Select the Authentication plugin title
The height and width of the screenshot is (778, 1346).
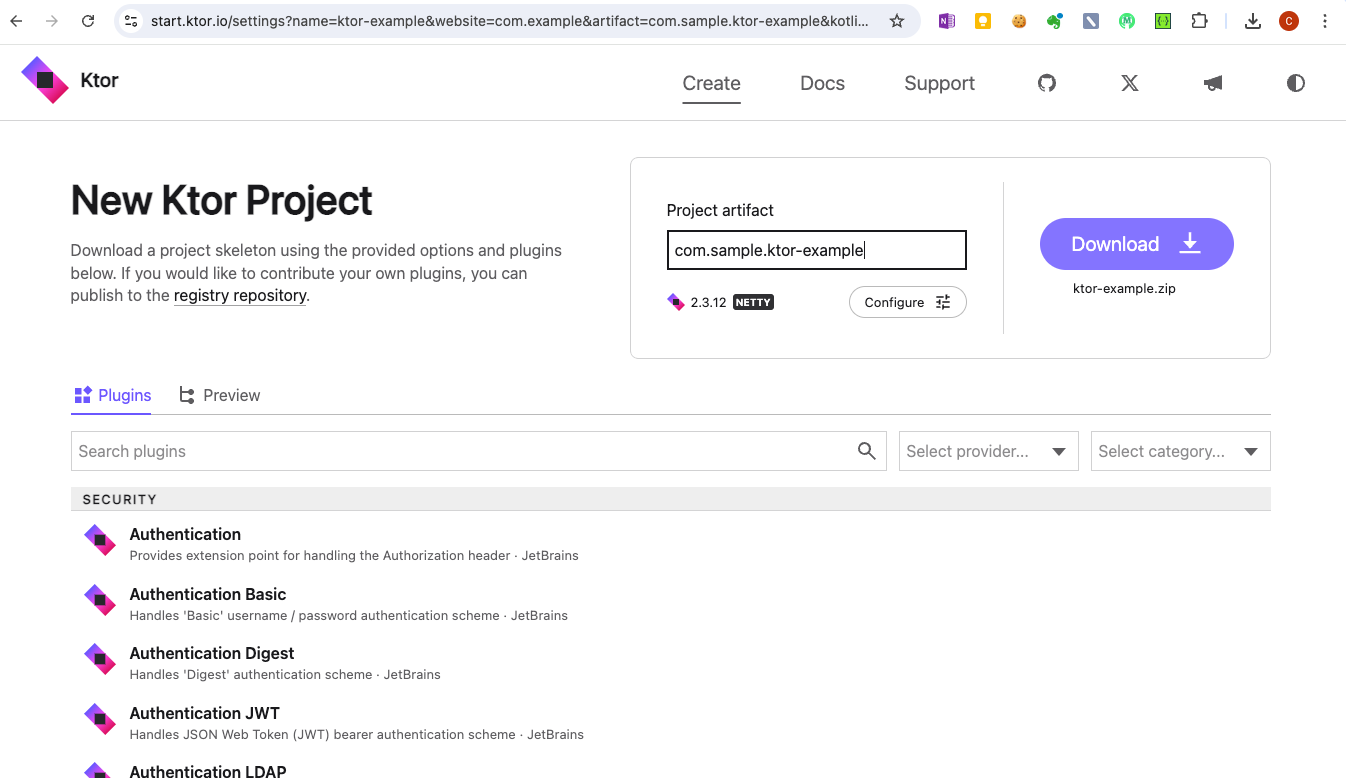click(185, 534)
